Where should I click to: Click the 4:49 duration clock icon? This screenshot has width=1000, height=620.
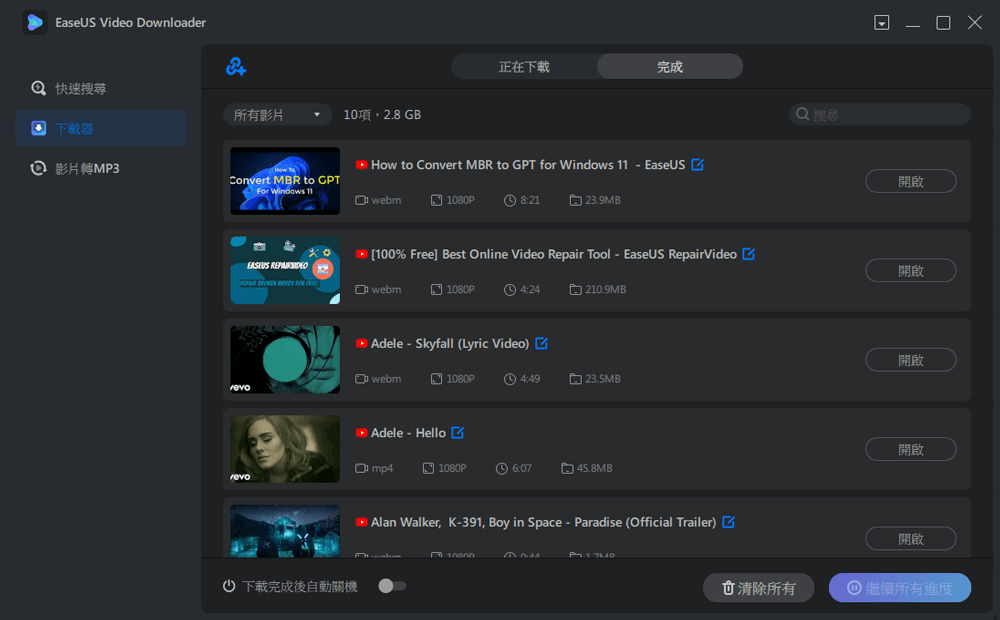coord(510,379)
